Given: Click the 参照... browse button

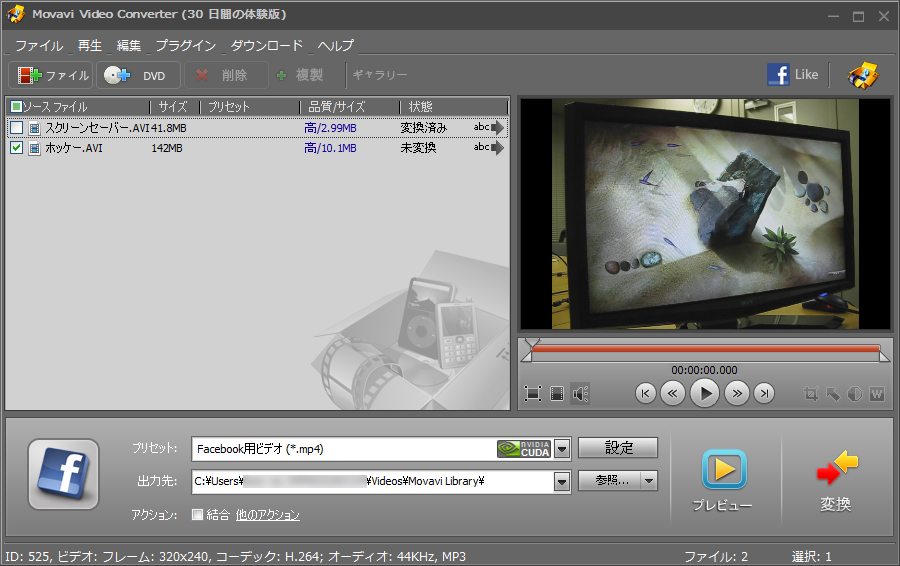Looking at the screenshot, I should [x=611, y=480].
